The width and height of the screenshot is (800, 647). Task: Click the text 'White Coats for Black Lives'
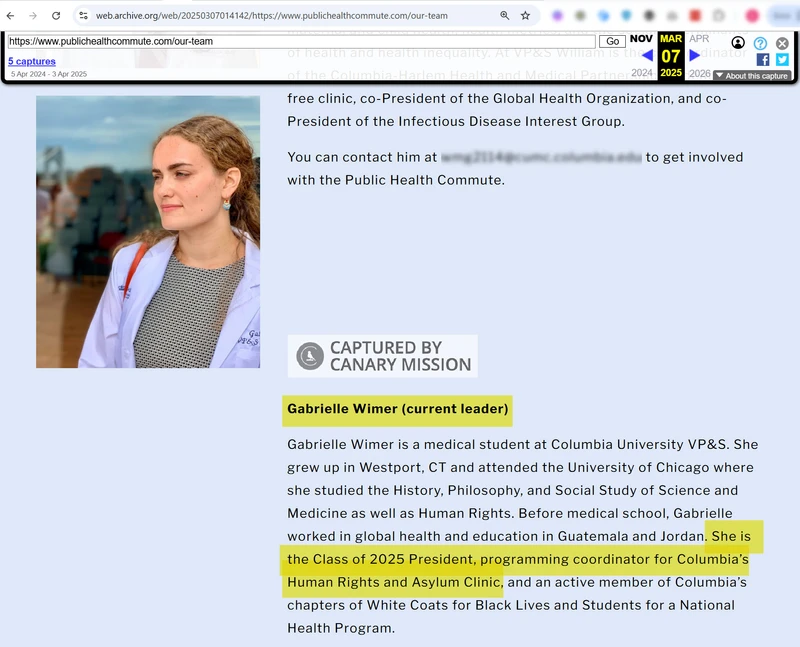coord(458,605)
